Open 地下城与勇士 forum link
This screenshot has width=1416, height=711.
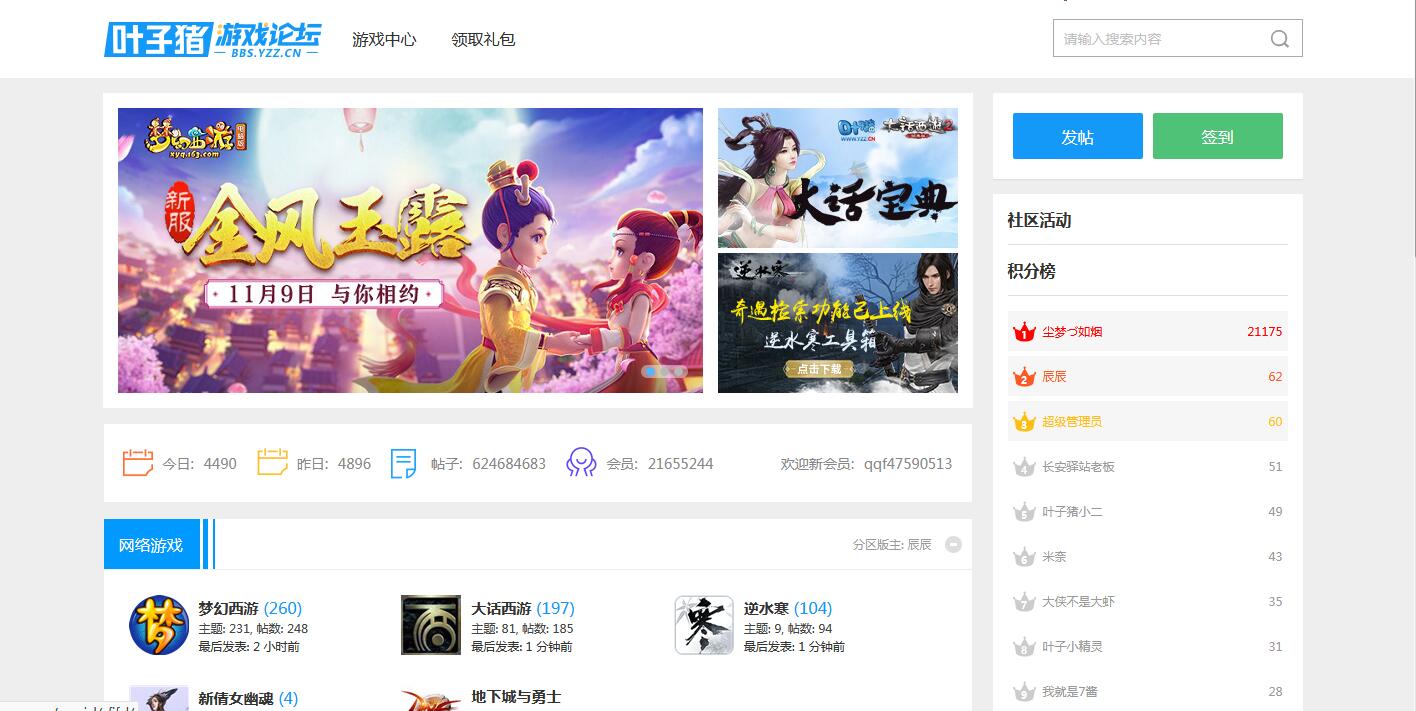point(516,697)
